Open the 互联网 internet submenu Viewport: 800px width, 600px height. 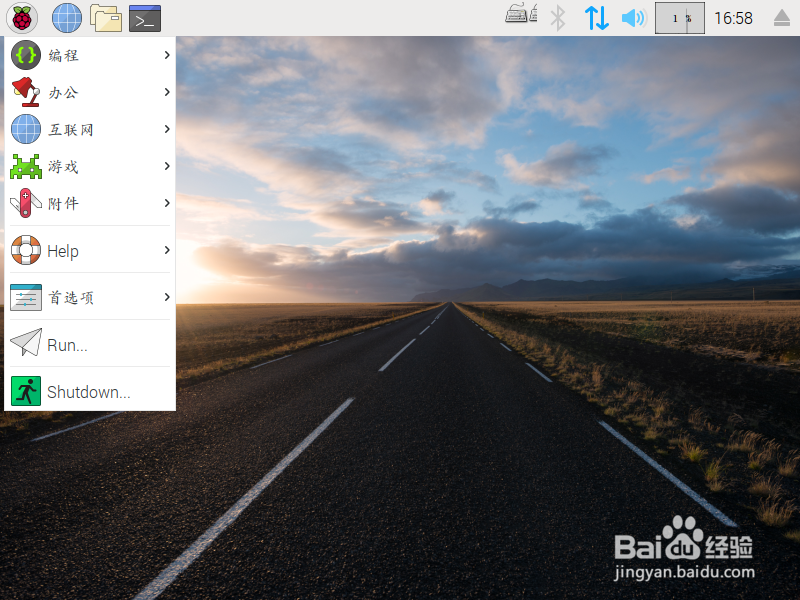90,129
